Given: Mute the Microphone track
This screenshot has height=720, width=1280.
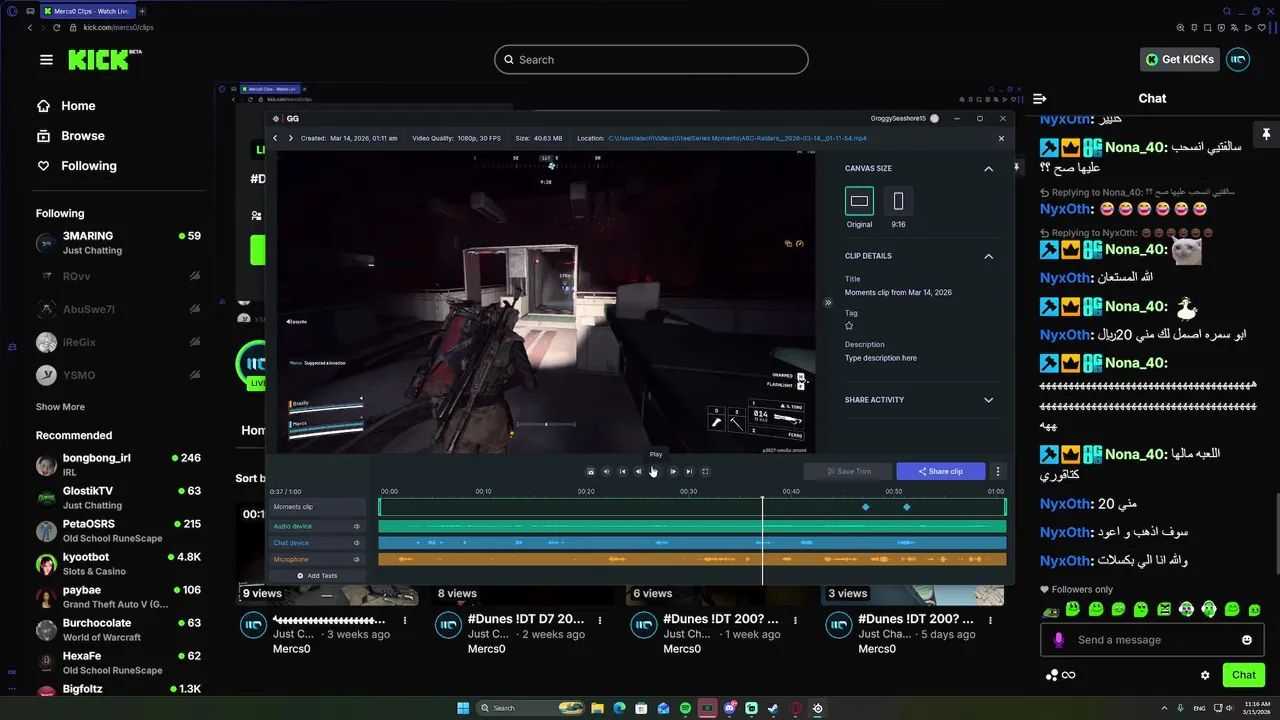Looking at the screenshot, I should (x=357, y=559).
